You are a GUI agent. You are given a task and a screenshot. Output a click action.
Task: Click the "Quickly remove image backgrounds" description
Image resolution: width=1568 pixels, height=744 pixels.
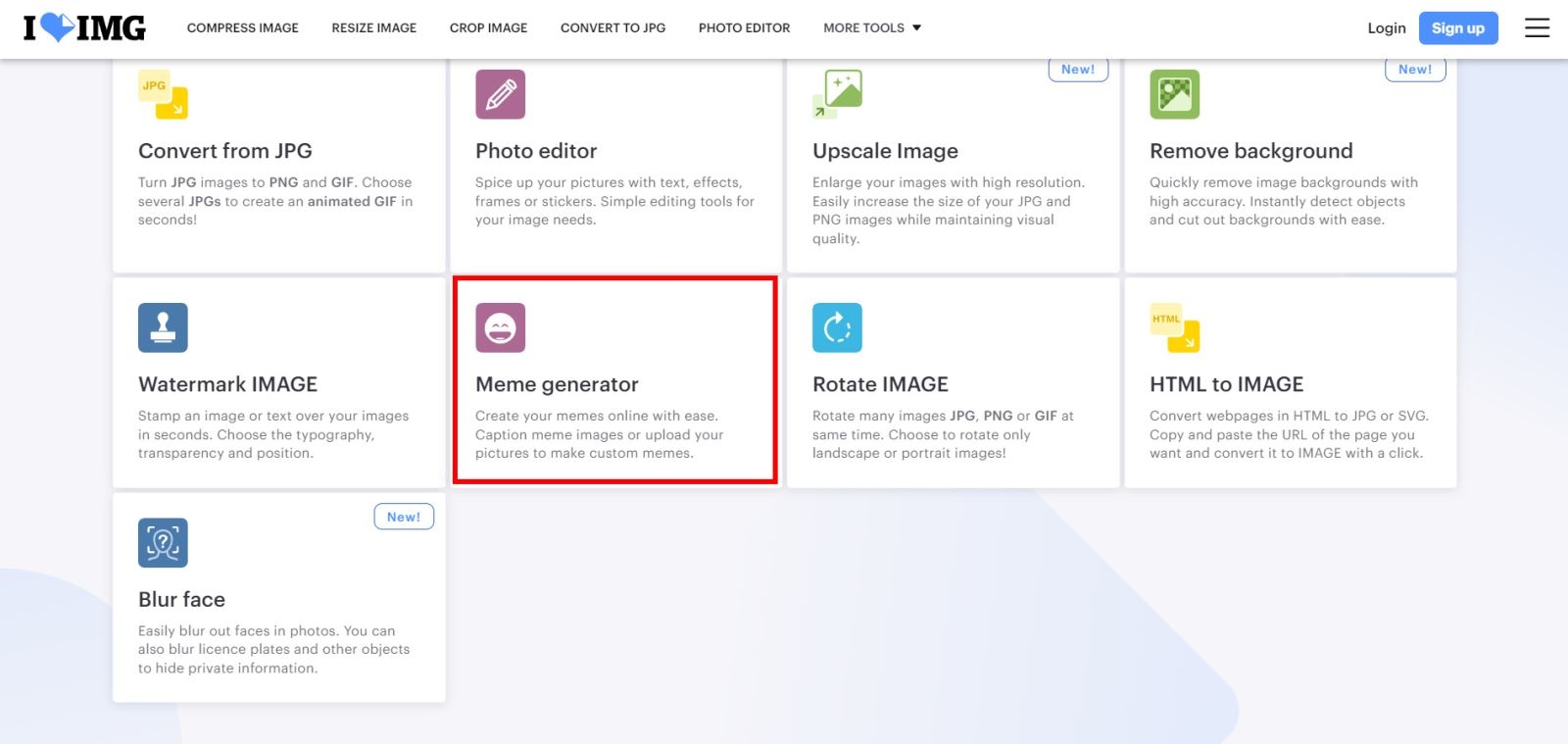(x=1284, y=201)
